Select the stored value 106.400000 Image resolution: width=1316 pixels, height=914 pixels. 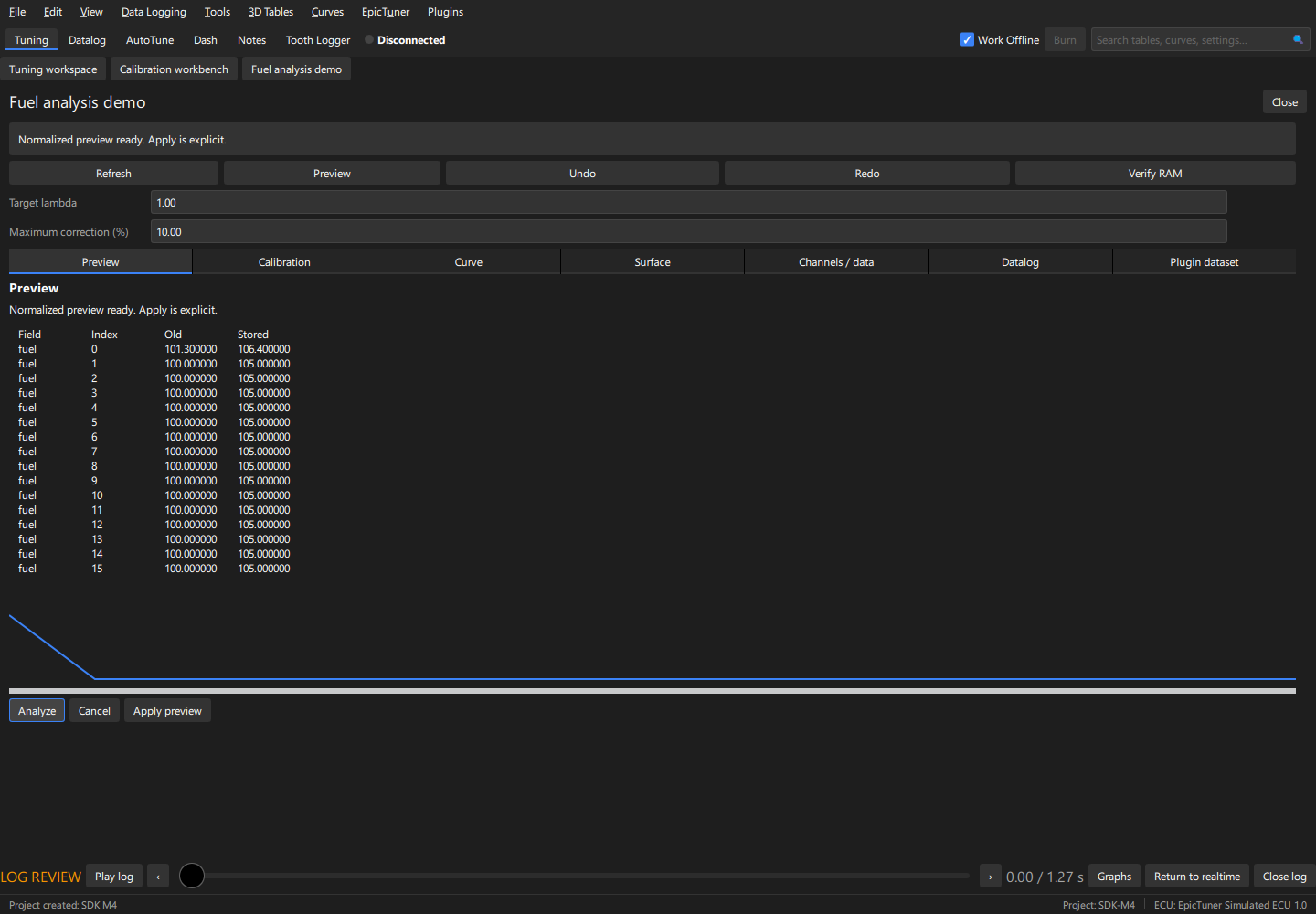264,349
